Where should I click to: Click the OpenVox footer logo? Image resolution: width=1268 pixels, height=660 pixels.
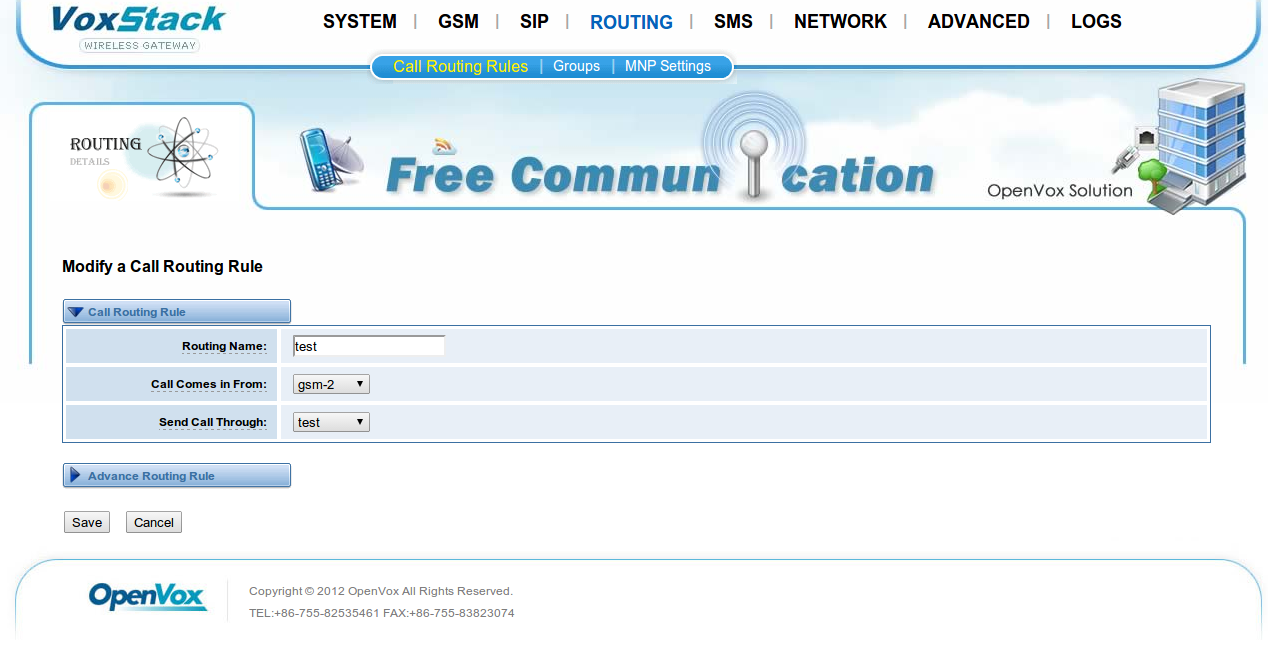coord(147,597)
